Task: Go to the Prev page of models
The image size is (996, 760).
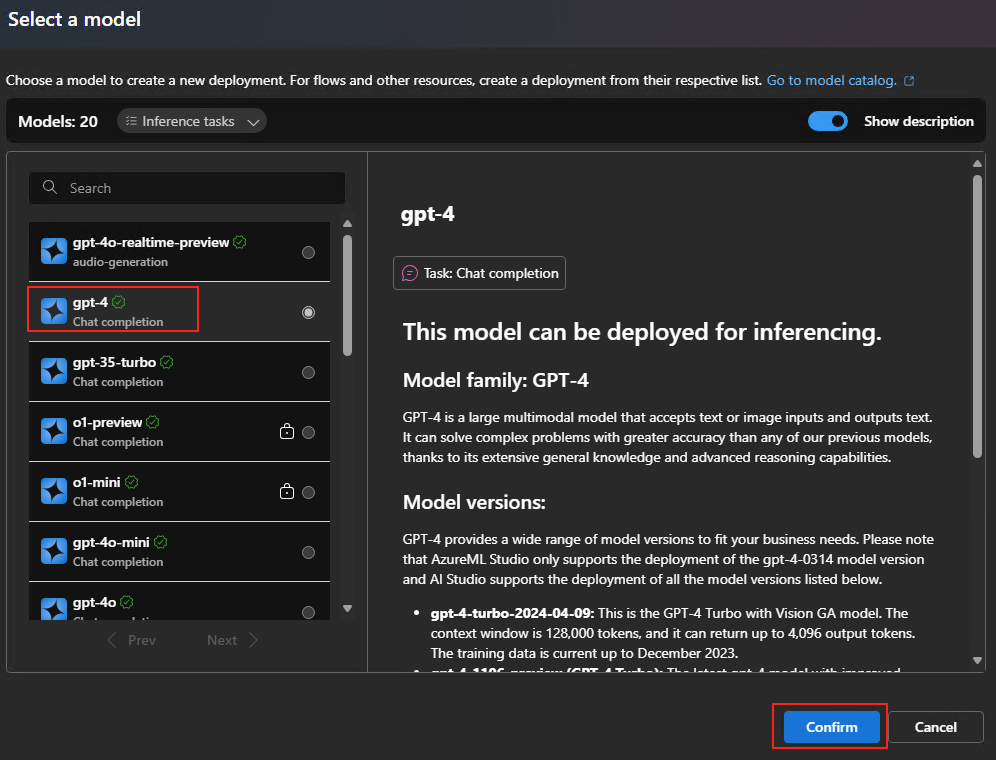Action: 131,640
